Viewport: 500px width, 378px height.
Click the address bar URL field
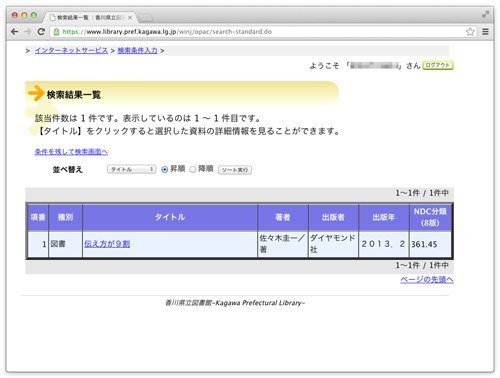260,32
